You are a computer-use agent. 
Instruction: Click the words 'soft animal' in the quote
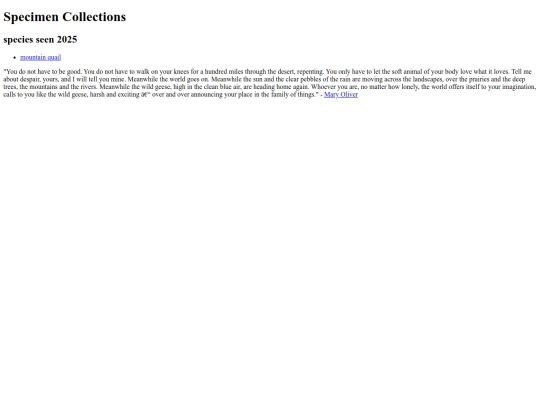click(x=405, y=72)
